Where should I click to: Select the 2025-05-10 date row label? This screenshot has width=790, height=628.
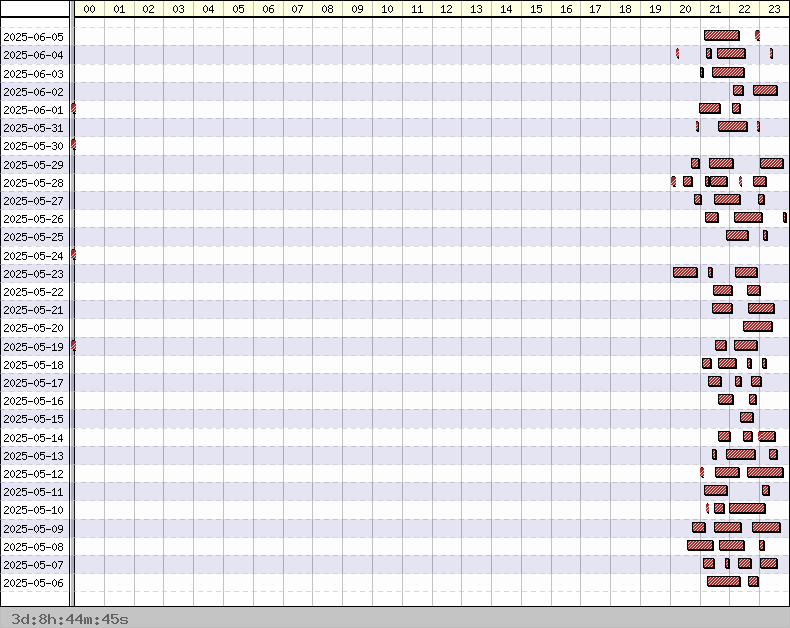tap(34, 510)
